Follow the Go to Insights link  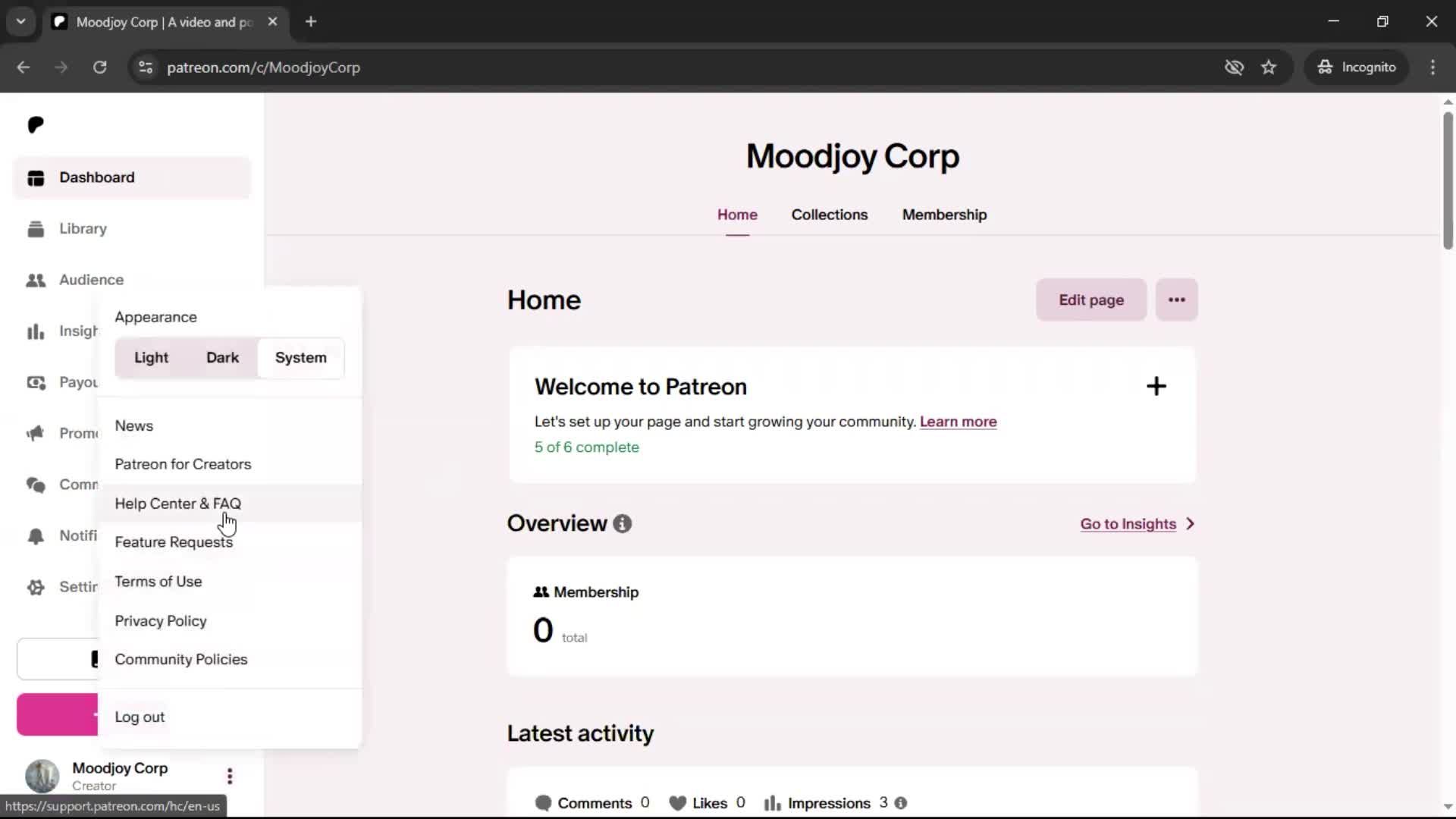pos(1128,524)
